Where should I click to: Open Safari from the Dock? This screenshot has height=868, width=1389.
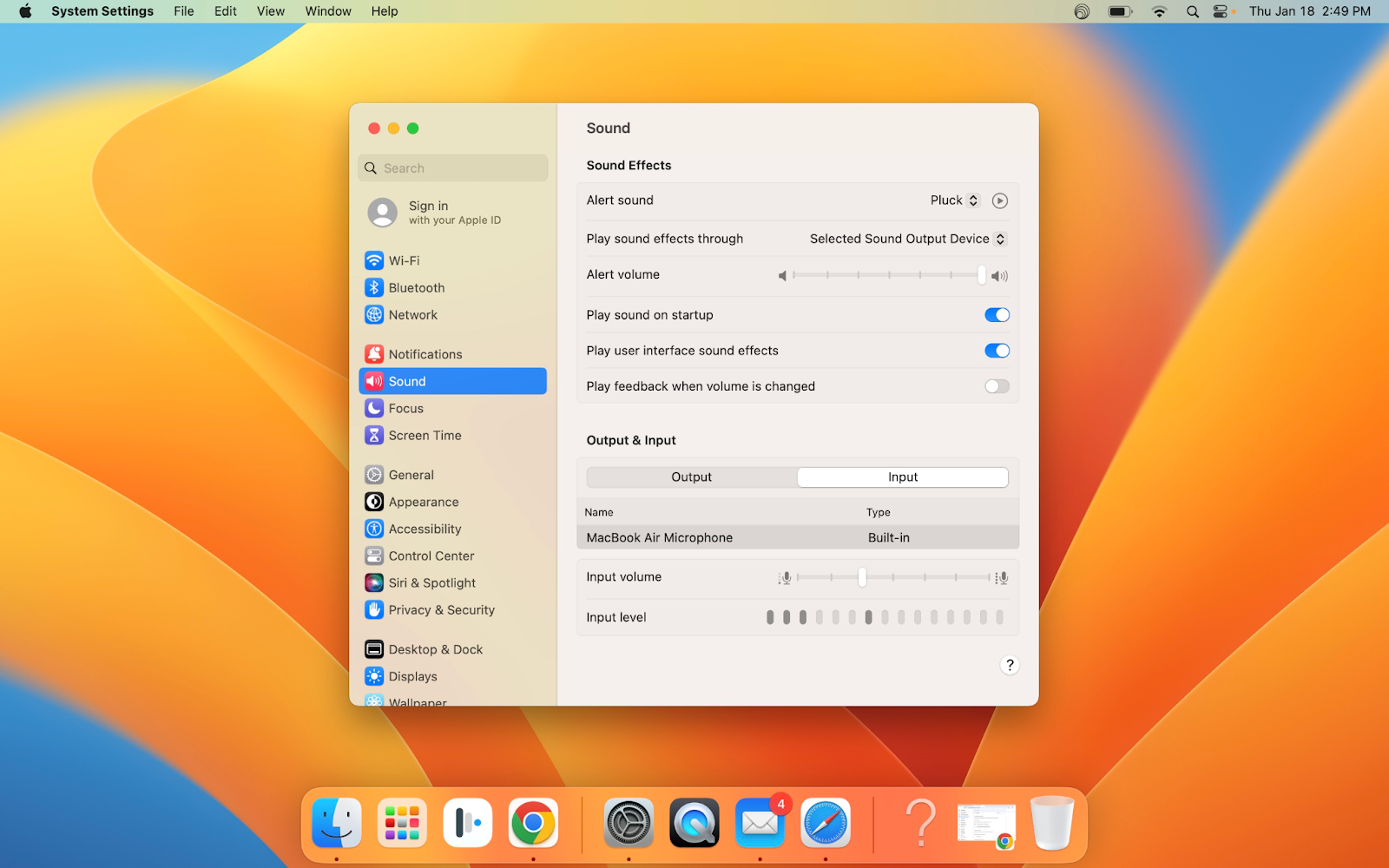(826, 822)
